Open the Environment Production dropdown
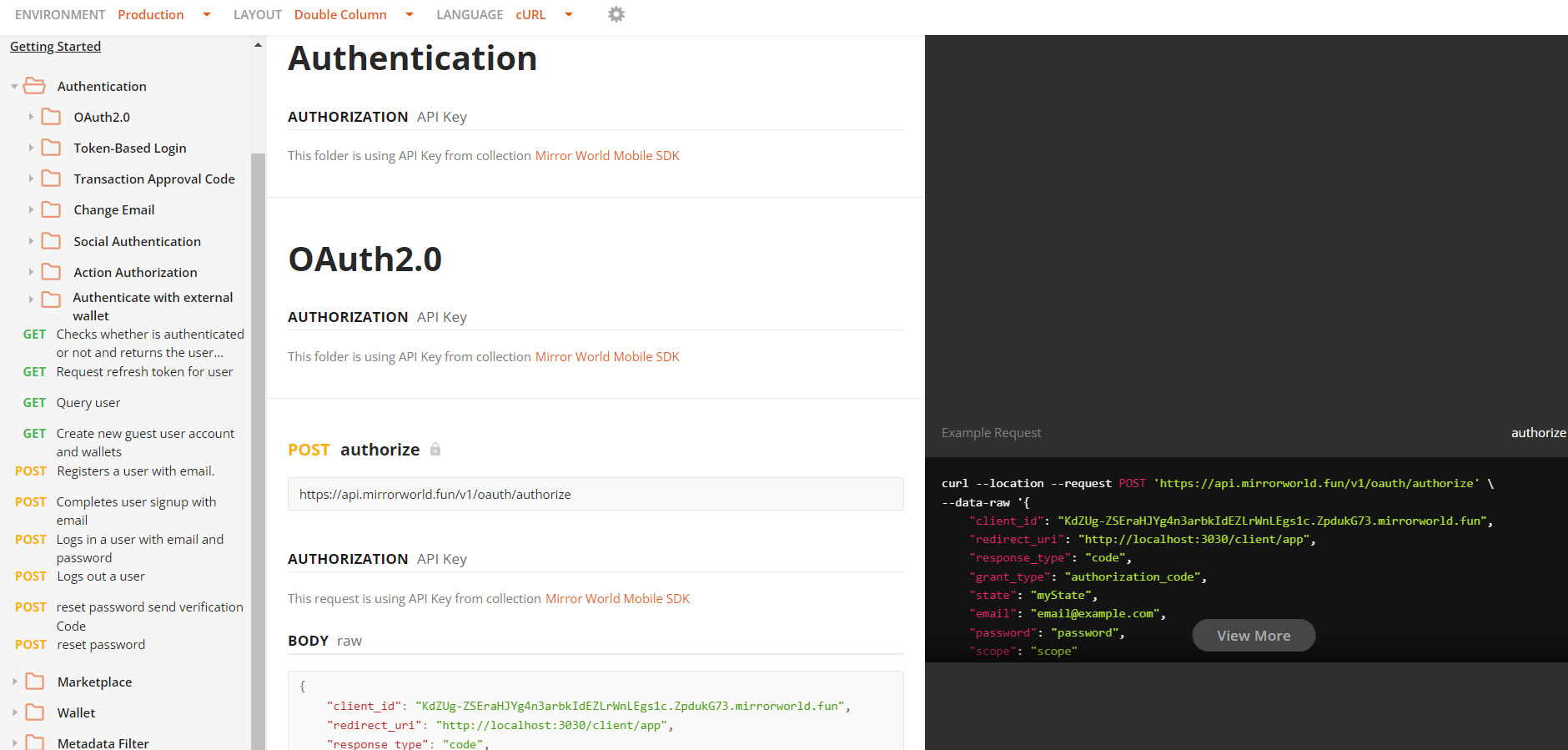 (164, 14)
